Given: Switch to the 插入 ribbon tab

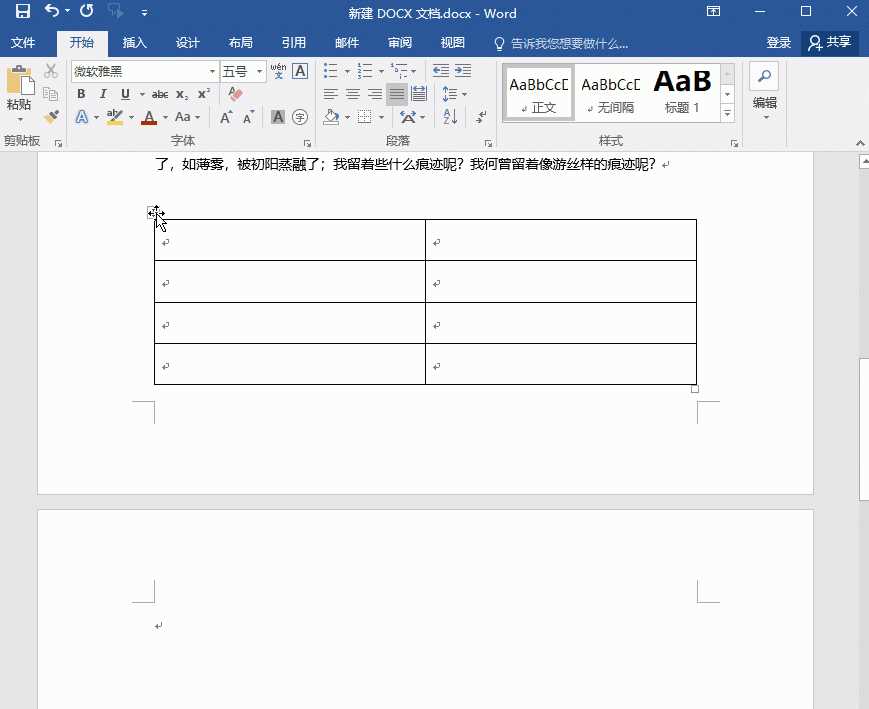Looking at the screenshot, I should tap(135, 43).
